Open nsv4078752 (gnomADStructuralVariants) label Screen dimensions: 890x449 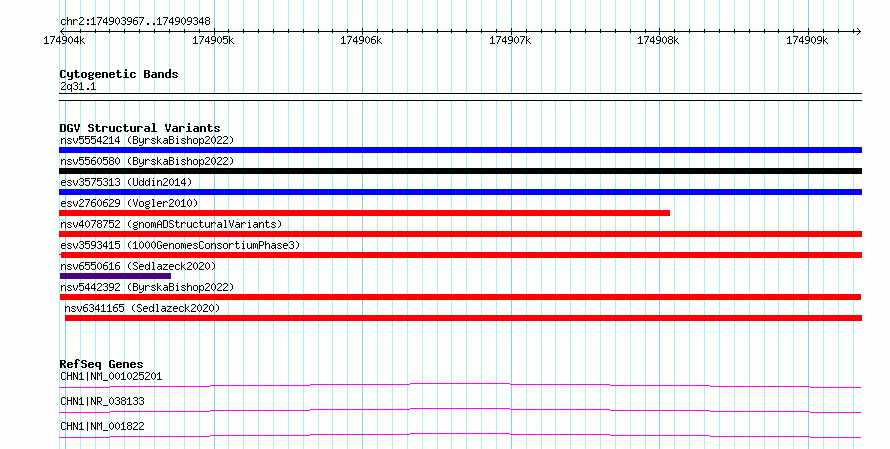coord(171,224)
